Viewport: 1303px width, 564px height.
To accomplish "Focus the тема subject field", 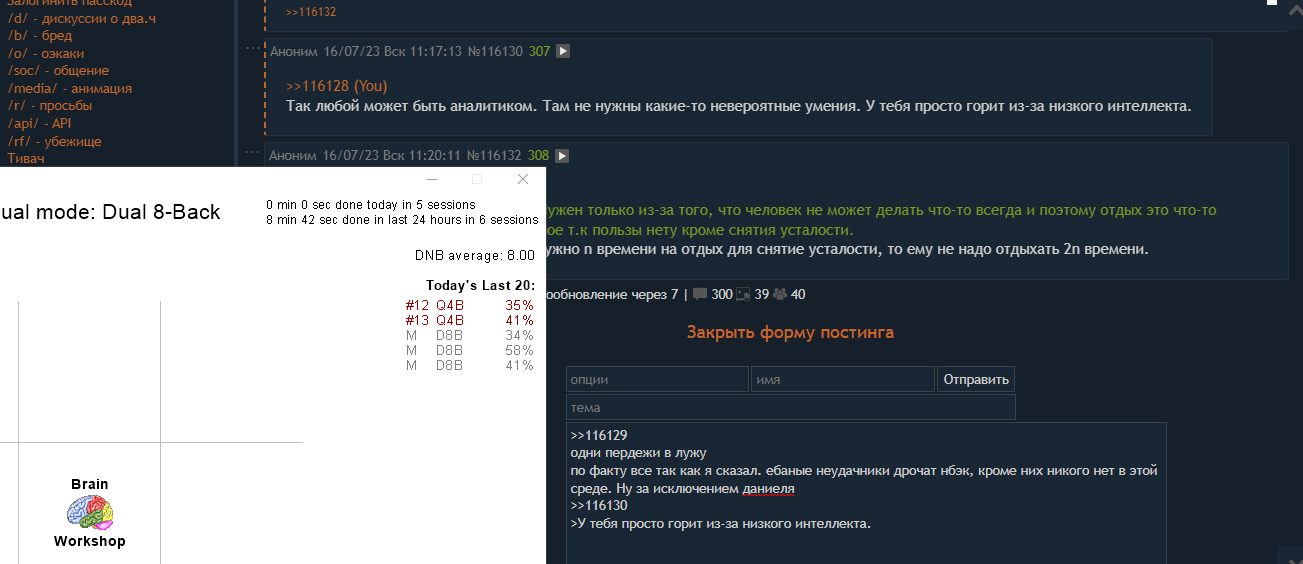I will (x=790, y=408).
